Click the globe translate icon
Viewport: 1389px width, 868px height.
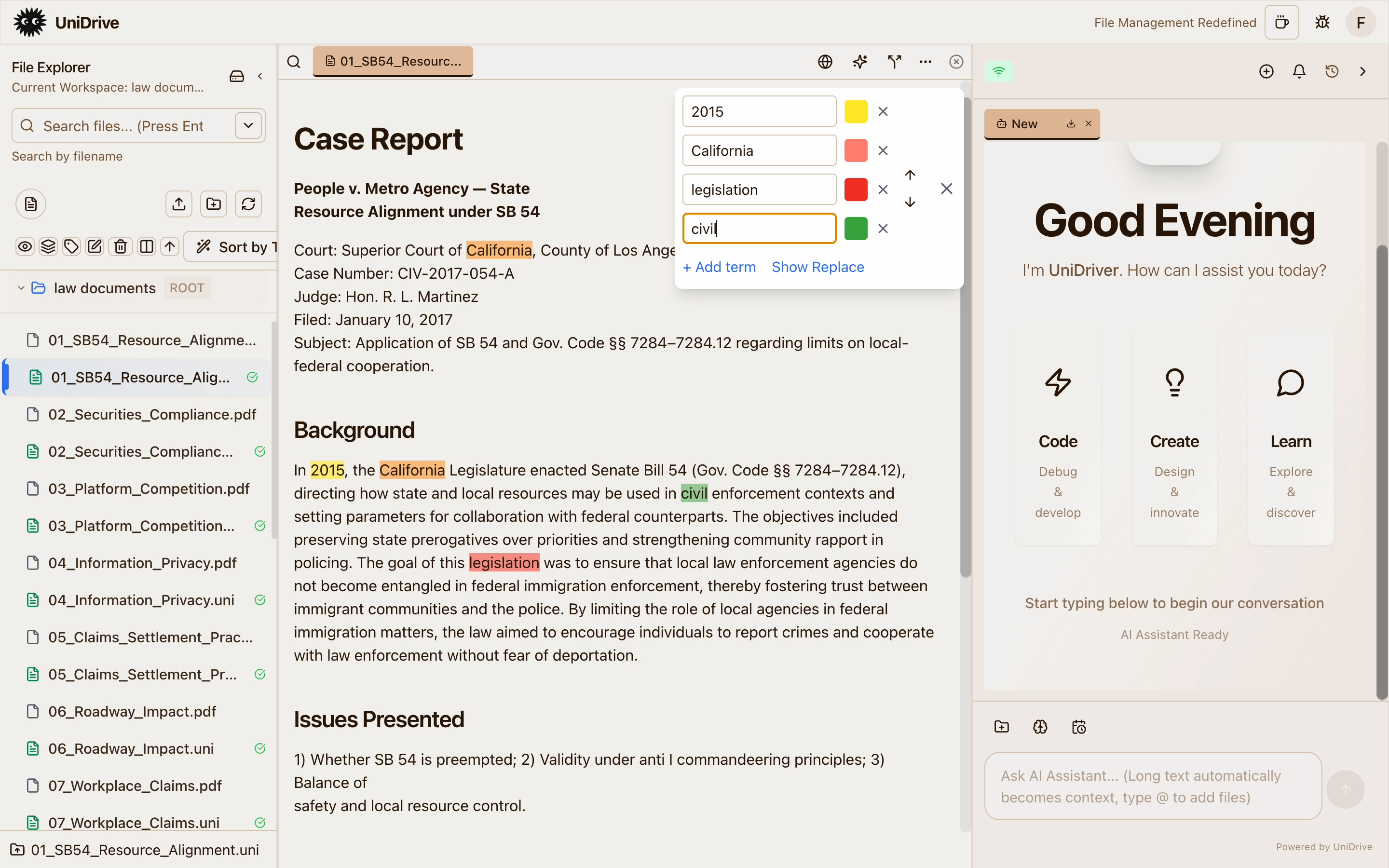(x=825, y=61)
